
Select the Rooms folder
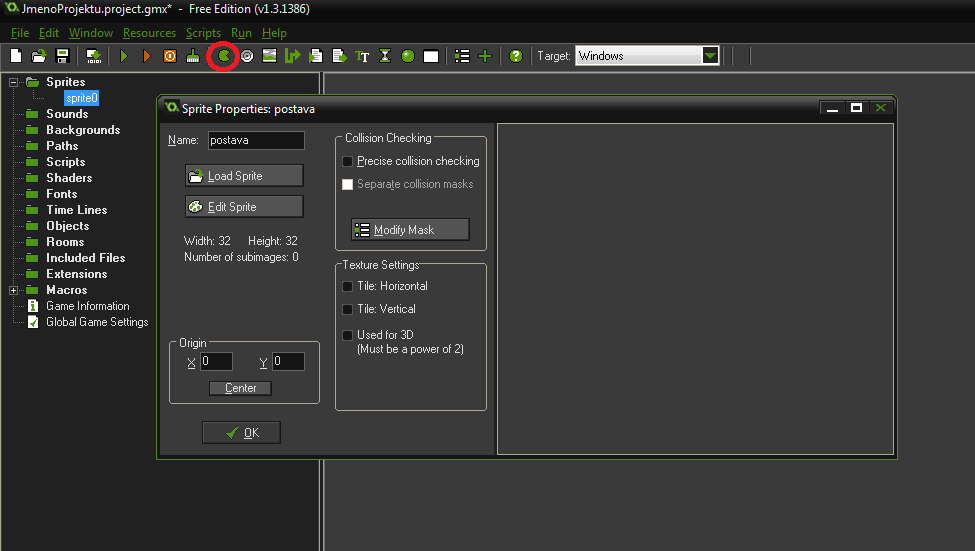[65, 242]
